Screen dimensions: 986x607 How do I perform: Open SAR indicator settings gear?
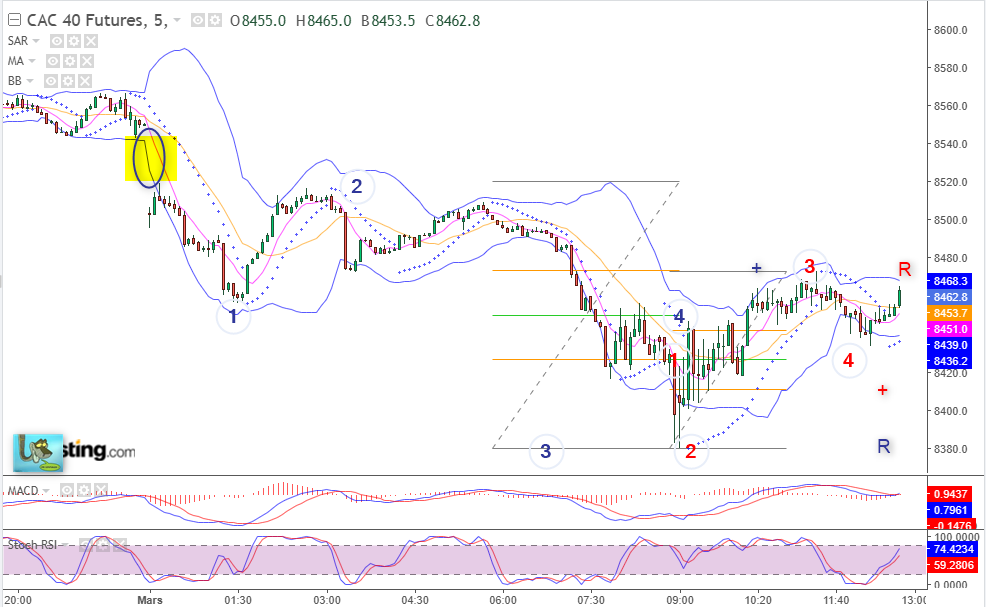[x=74, y=41]
